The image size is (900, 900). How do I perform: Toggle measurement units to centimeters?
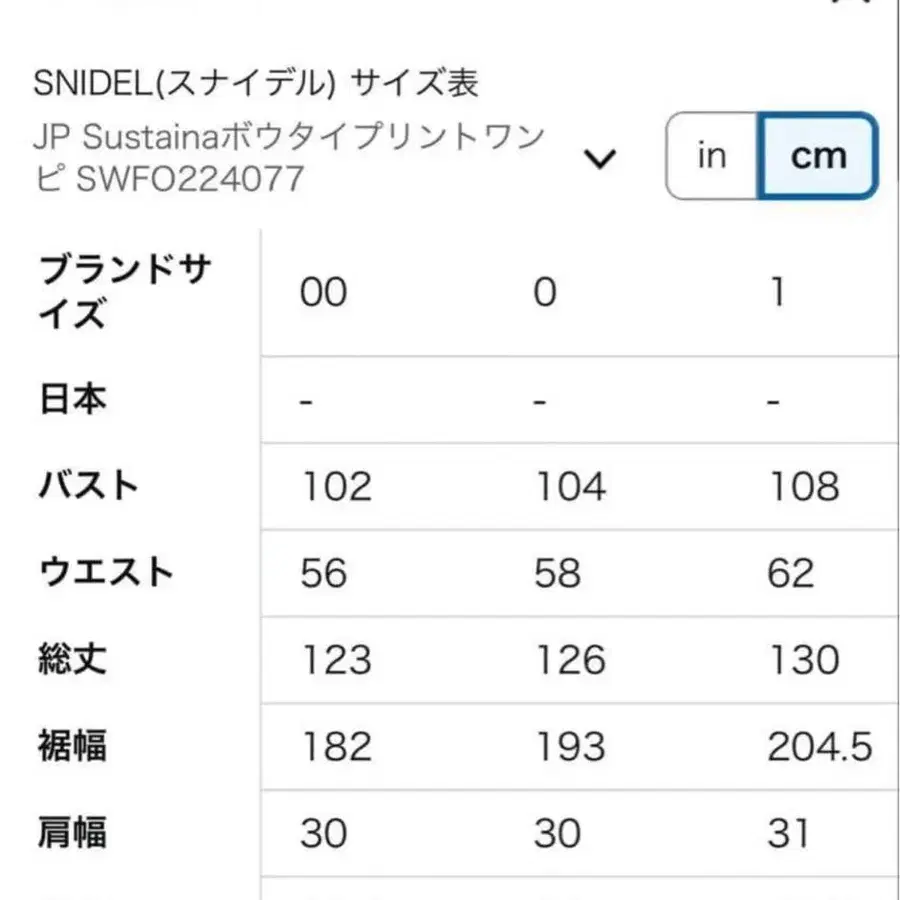click(818, 156)
